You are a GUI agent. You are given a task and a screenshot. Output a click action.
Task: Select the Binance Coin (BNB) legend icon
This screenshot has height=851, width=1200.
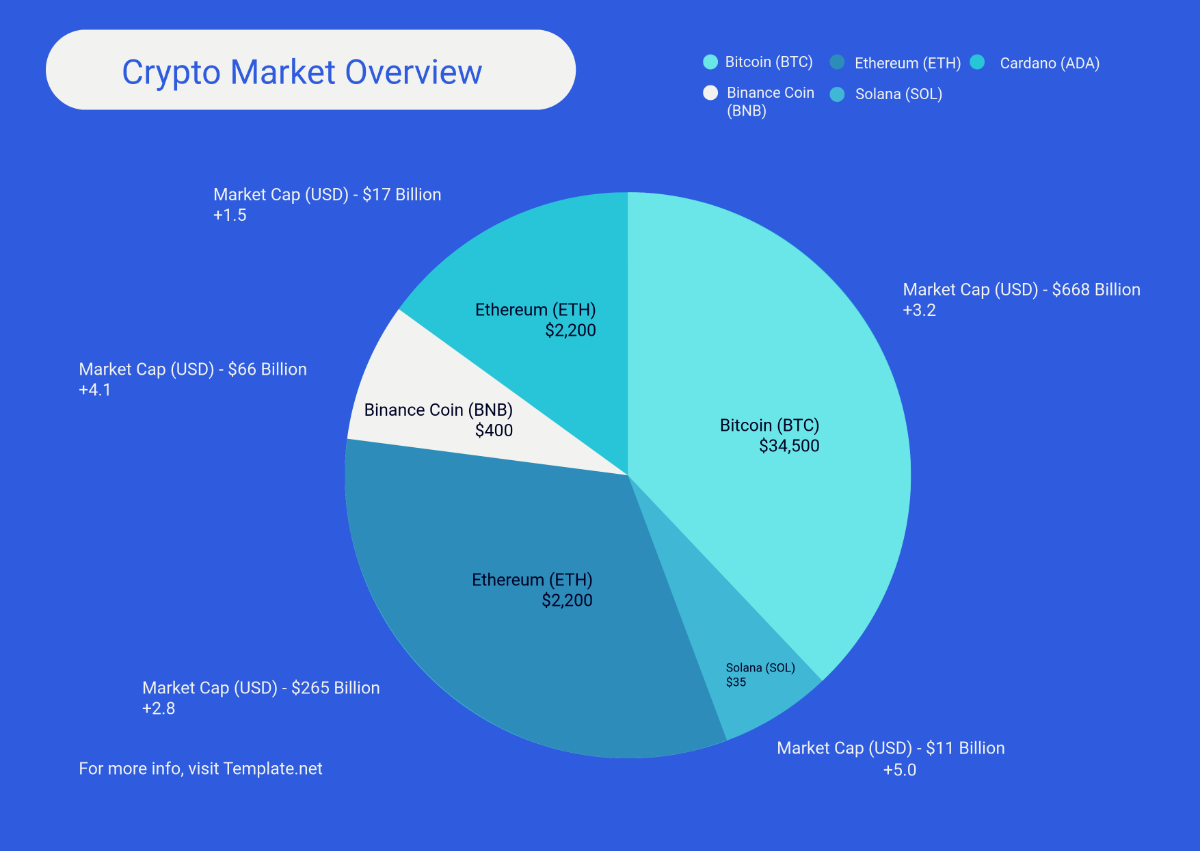[x=710, y=92]
